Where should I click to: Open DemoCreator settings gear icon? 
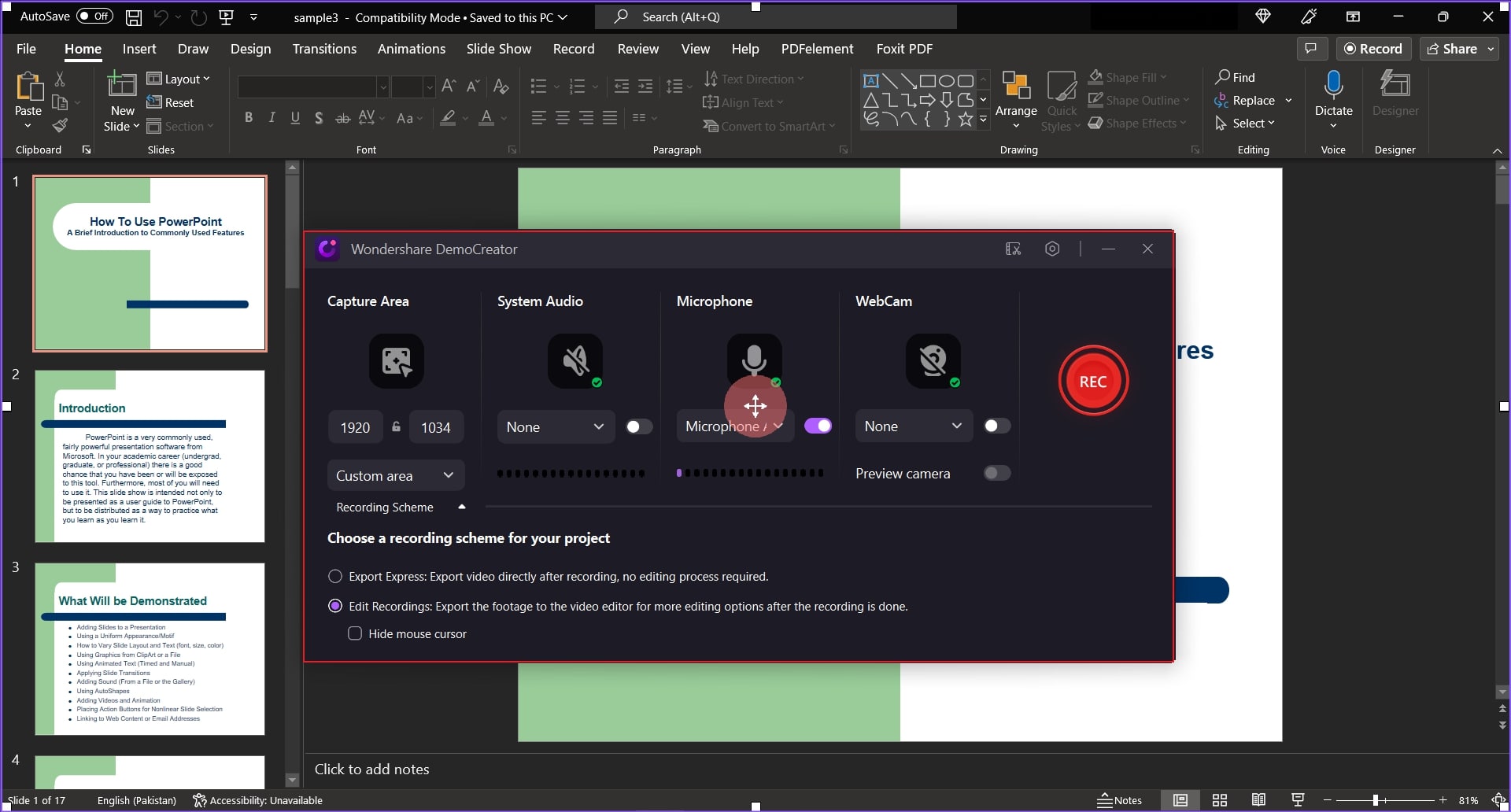coord(1052,249)
